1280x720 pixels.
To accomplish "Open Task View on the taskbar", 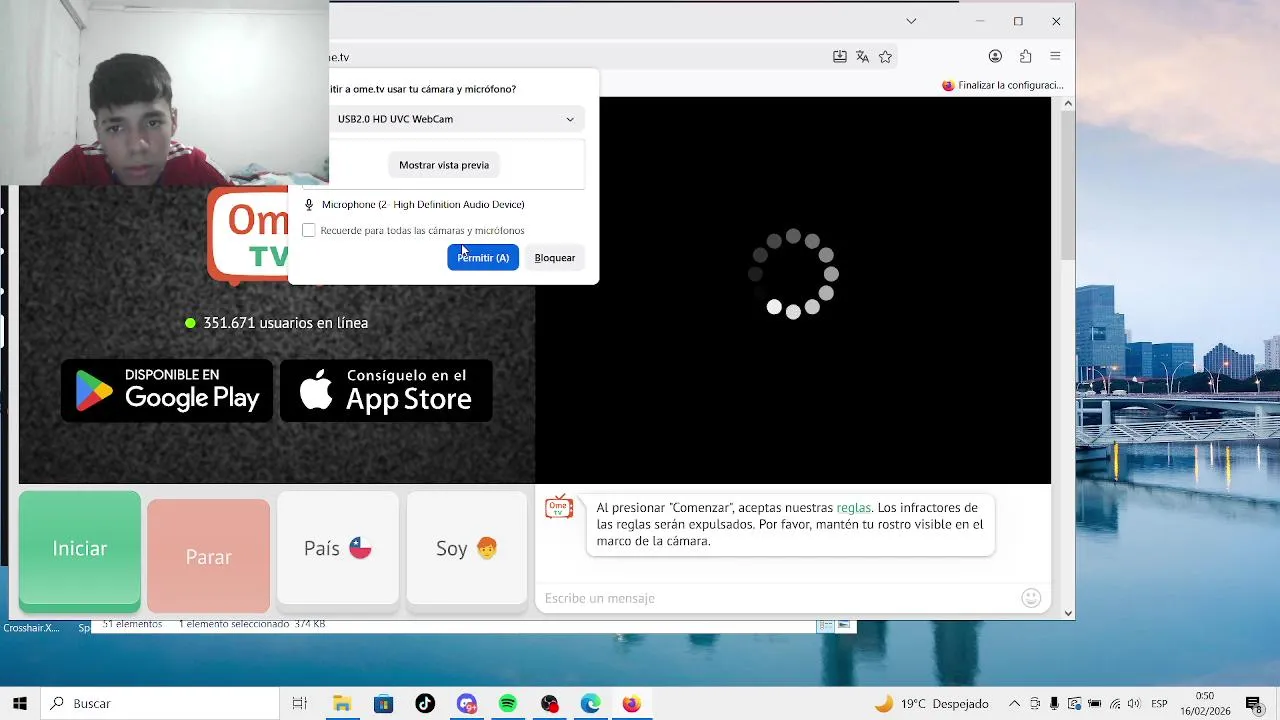I will pos(299,704).
